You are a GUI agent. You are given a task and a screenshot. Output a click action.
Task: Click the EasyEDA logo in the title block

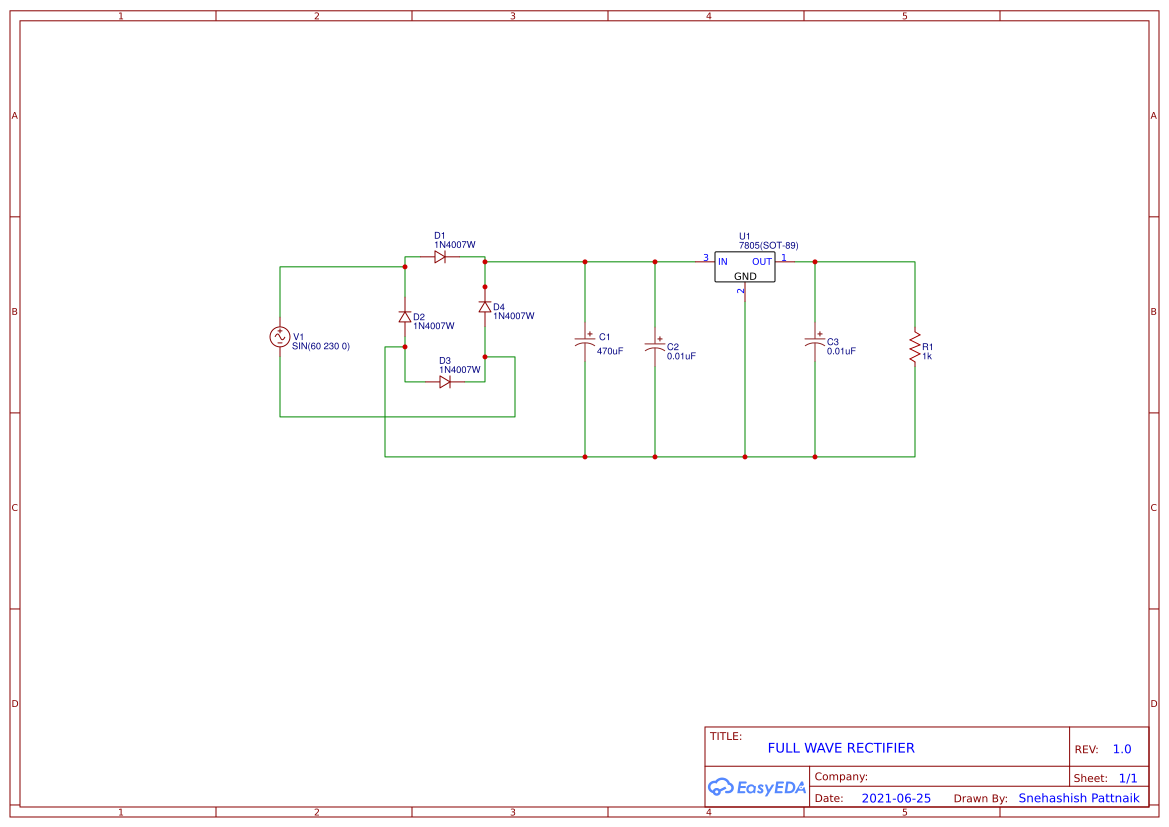755,787
